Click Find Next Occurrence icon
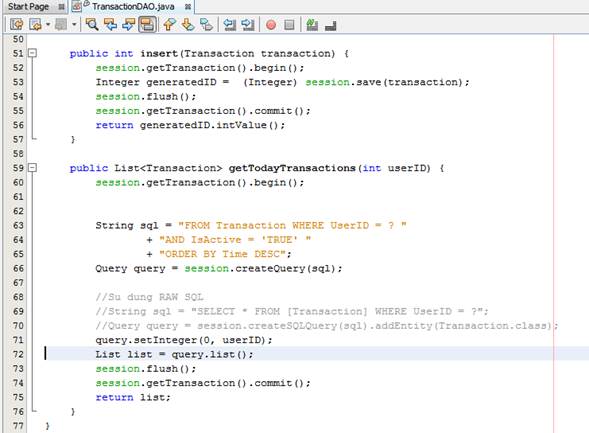Image resolution: width=589 pixels, height=433 pixels. coord(128,25)
